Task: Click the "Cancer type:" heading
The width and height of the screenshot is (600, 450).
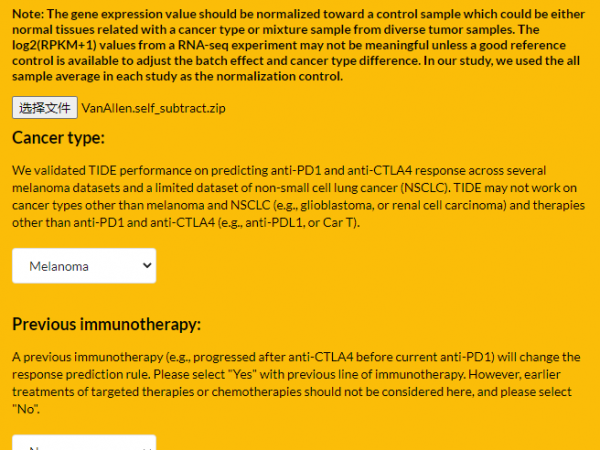Action: (x=58, y=138)
